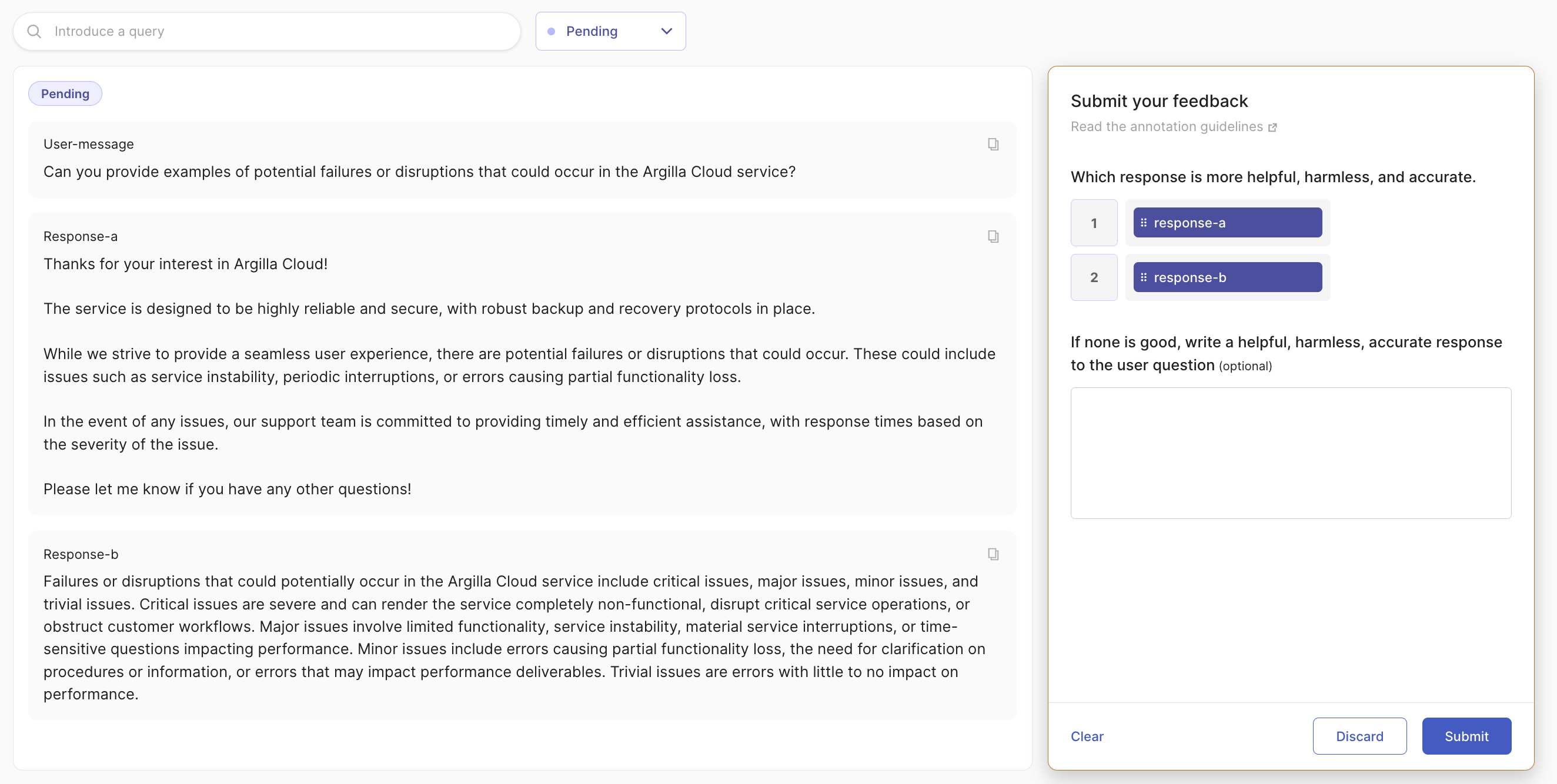Click the sentence about robust backup and recovery
The height and width of the screenshot is (784, 1557).
point(429,309)
